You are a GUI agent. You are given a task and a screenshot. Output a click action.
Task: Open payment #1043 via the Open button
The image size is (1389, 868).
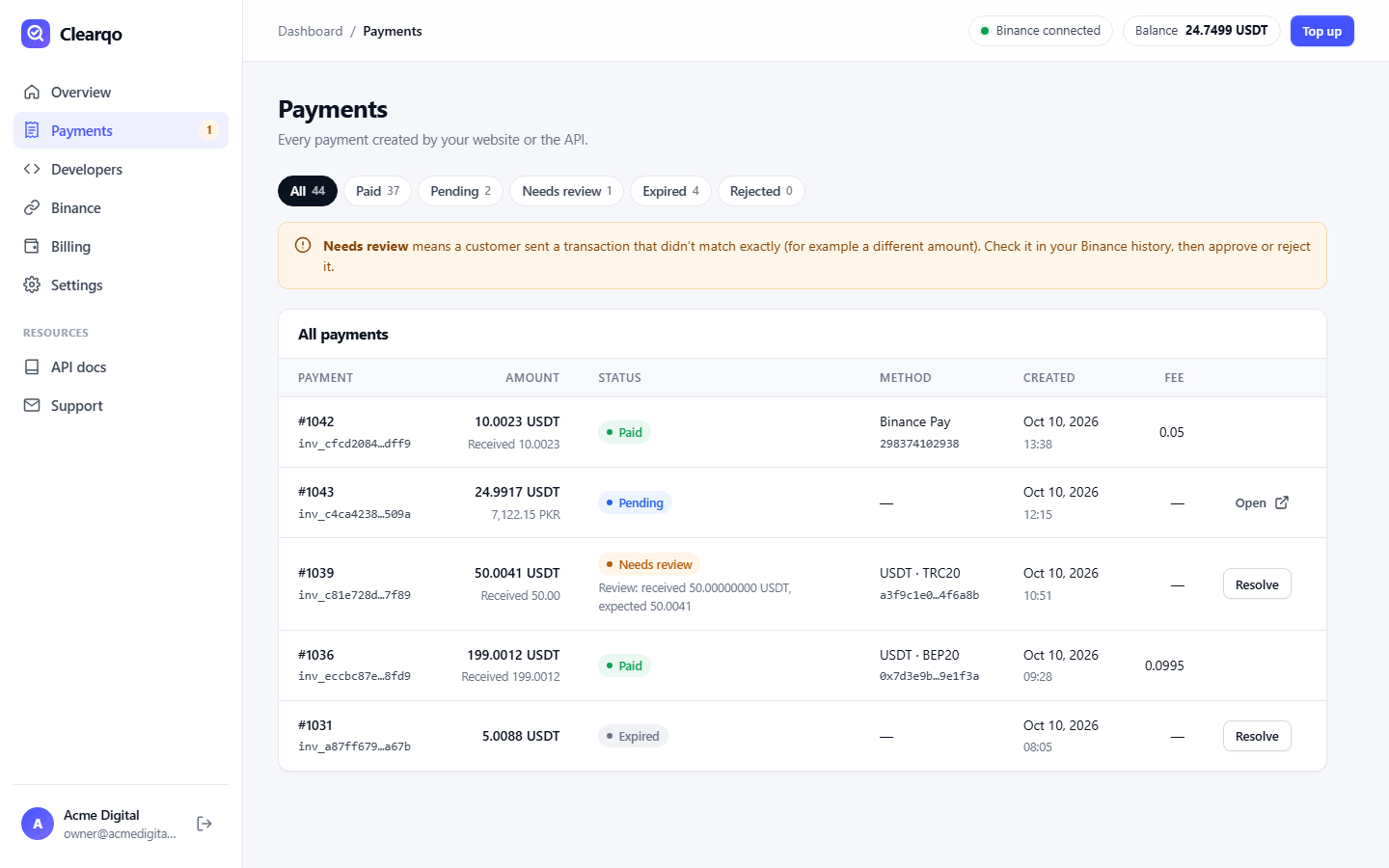point(1262,503)
